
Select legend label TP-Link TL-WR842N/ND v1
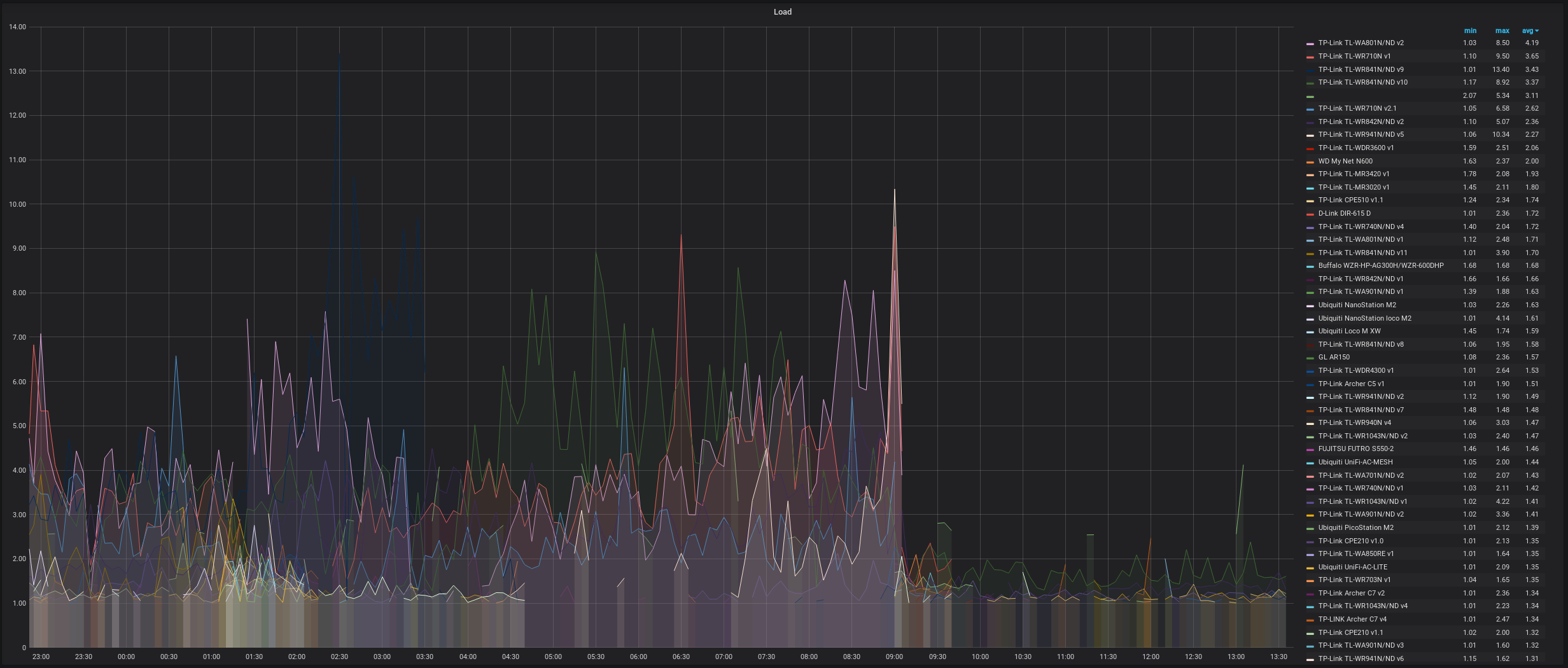[1361, 279]
